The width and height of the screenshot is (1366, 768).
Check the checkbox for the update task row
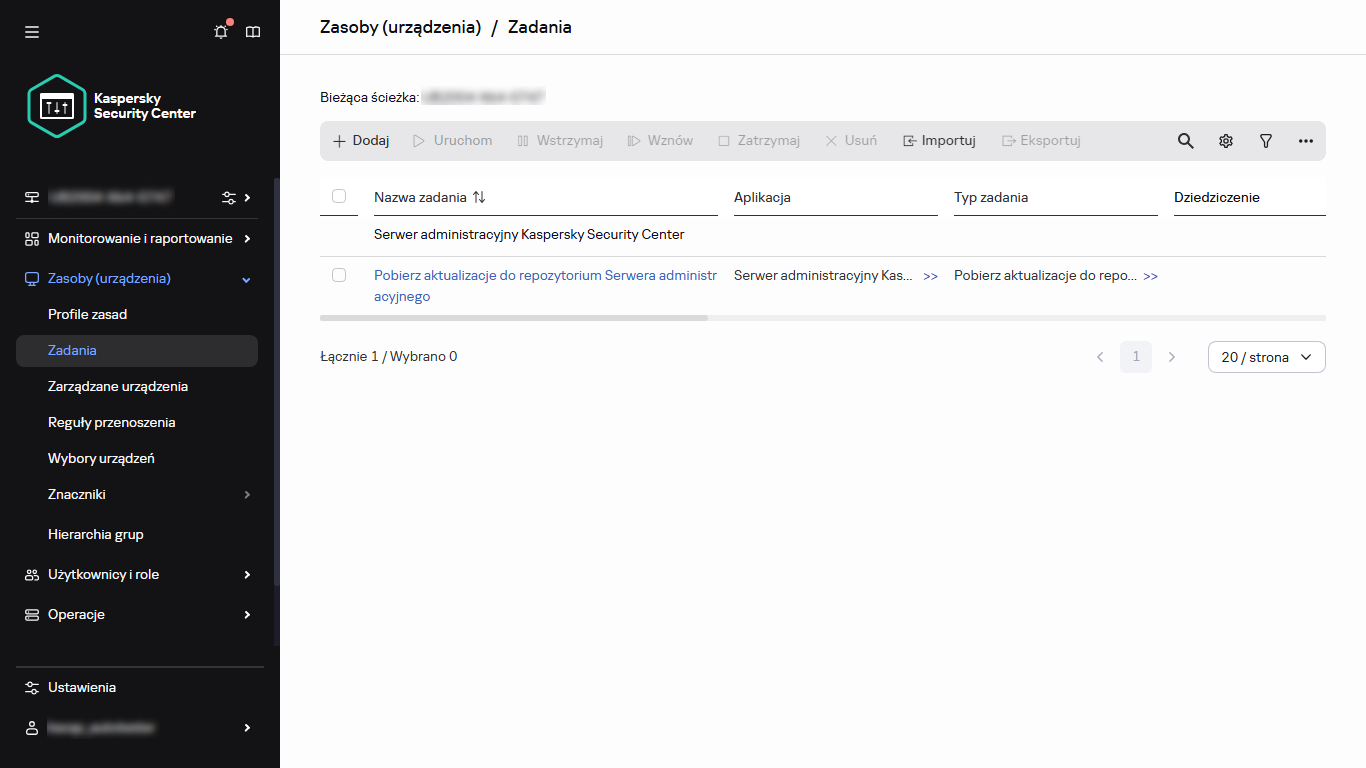click(339, 274)
